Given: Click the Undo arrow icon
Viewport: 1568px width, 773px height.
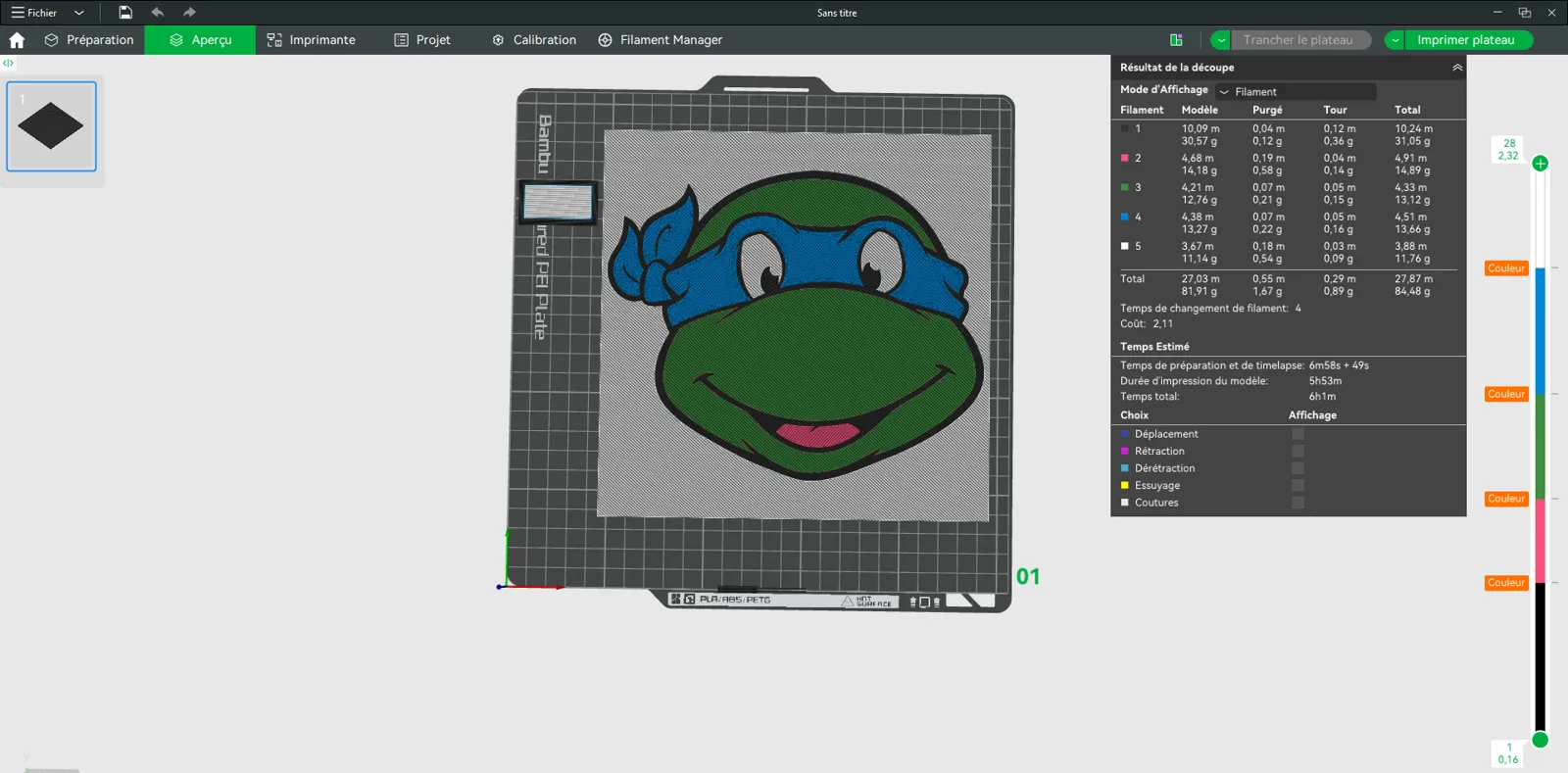Looking at the screenshot, I should pyautogui.click(x=158, y=13).
